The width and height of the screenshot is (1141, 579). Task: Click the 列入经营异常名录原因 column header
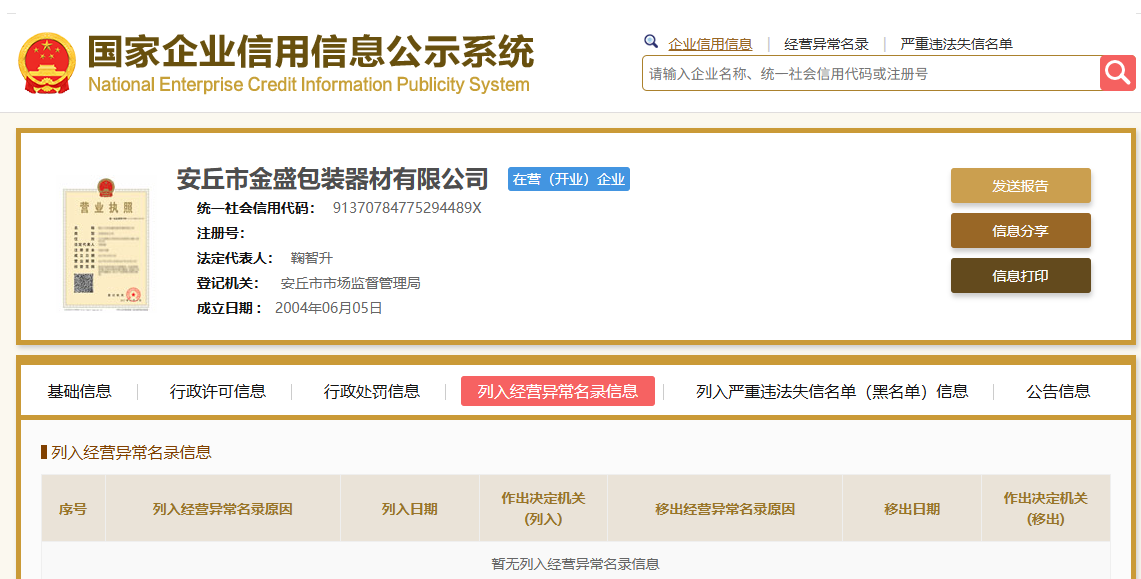pyautogui.click(x=223, y=508)
